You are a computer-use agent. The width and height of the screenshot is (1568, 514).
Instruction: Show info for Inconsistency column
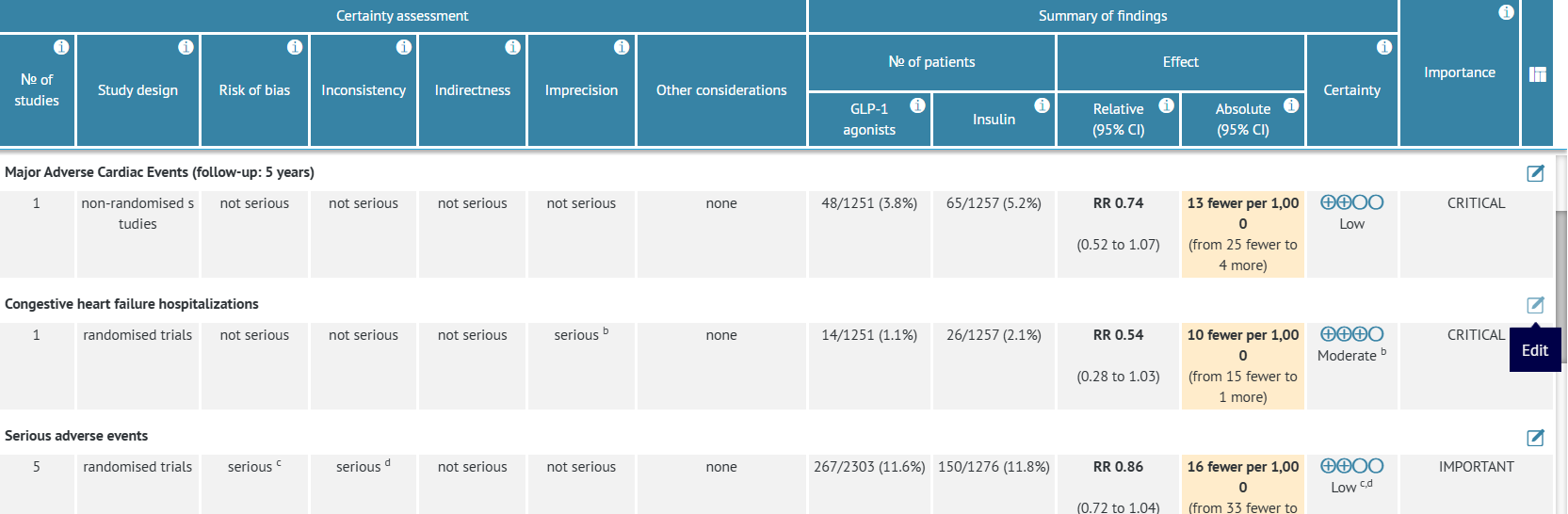click(x=404, y=47)
